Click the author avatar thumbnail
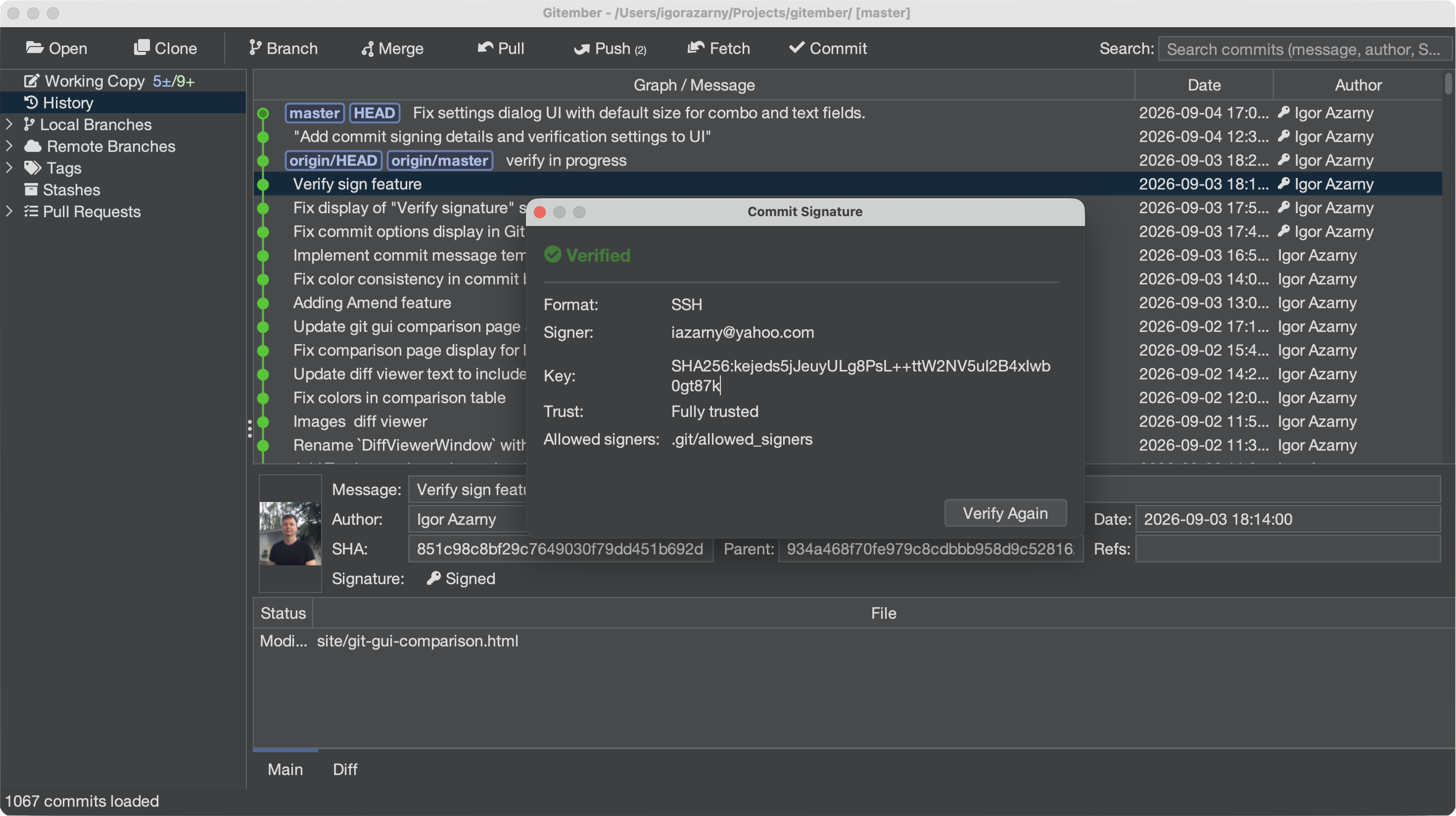Viewport: 1456px width, 816px height. [x=290, y=534]
